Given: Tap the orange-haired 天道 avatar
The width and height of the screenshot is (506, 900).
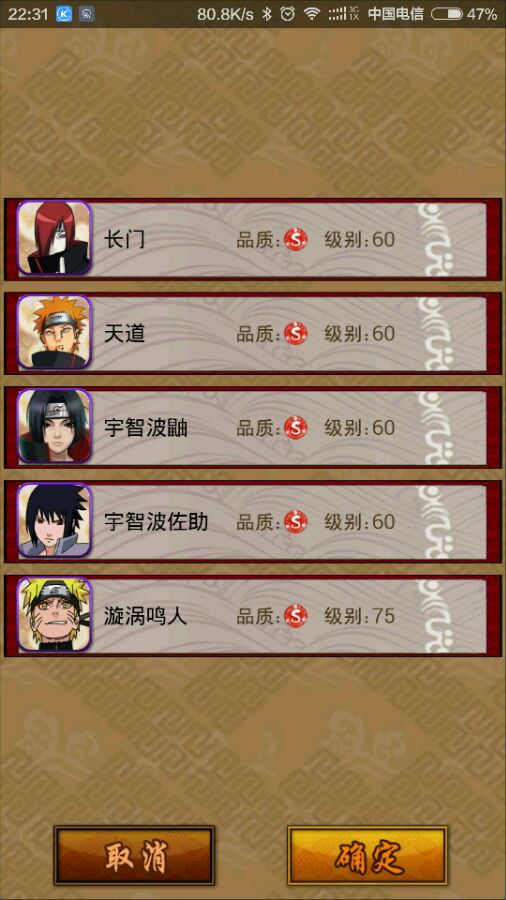Looking at the screenshot, I should (54, 332).
